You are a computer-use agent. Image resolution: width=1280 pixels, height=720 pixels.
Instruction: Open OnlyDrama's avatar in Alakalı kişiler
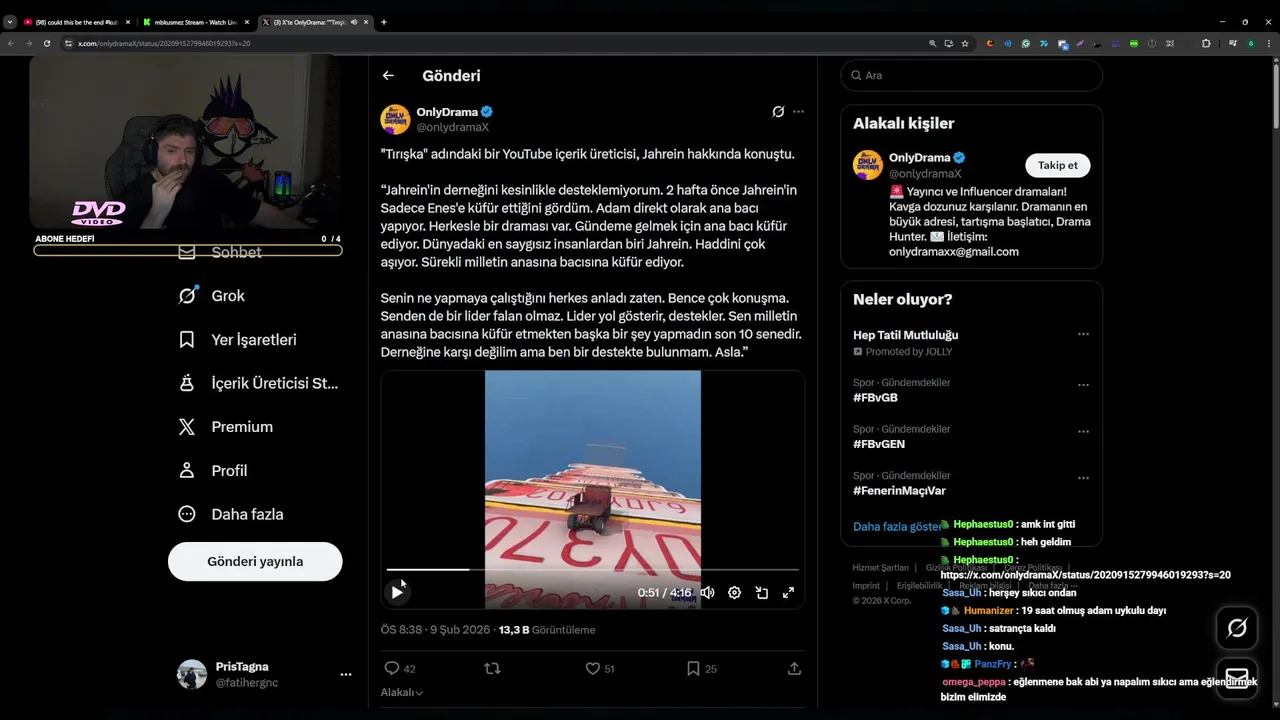(x=867, y=165)
